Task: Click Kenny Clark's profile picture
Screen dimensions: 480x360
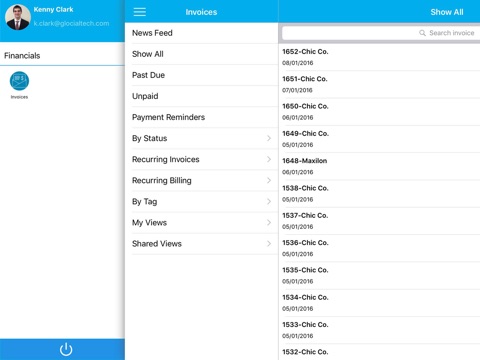Action: click(x=18, y=17)
